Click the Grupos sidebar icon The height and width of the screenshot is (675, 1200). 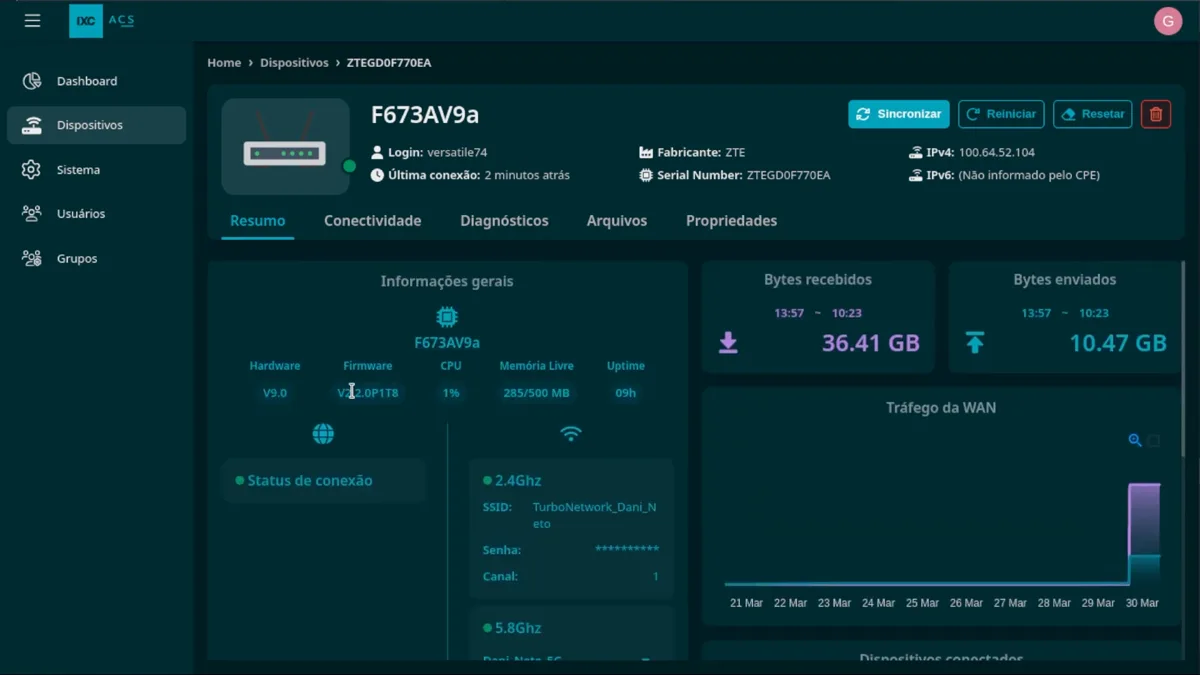pos(32,258)
